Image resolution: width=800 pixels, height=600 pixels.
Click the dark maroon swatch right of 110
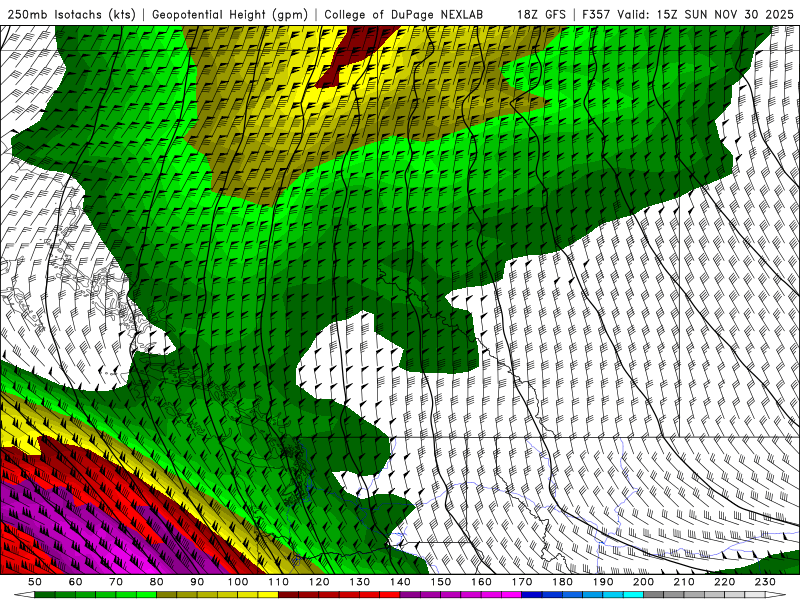click(x=288, y=595)
